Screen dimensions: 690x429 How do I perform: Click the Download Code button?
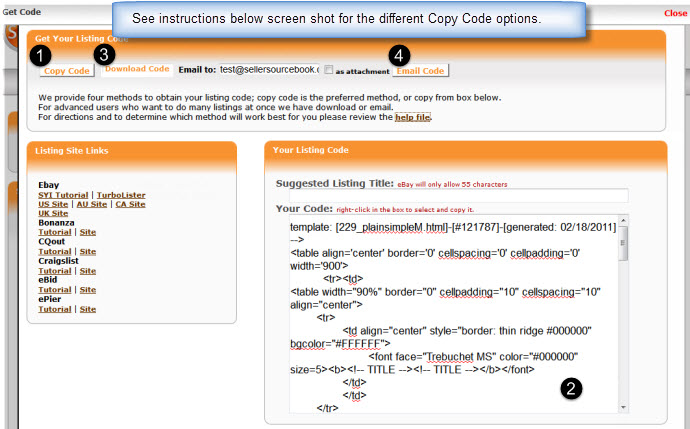pyautogui.click(x=137, y=69)
